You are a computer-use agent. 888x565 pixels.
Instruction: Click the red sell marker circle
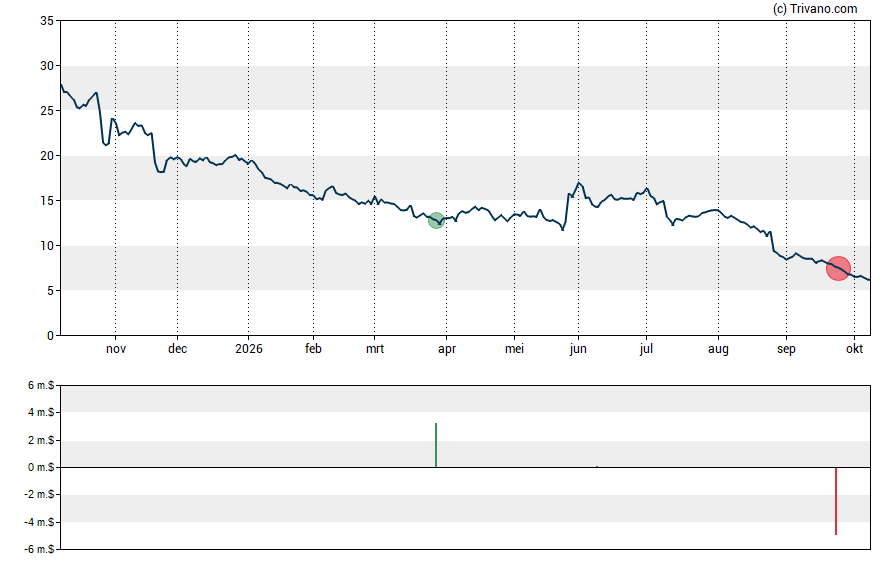point(838,268)
